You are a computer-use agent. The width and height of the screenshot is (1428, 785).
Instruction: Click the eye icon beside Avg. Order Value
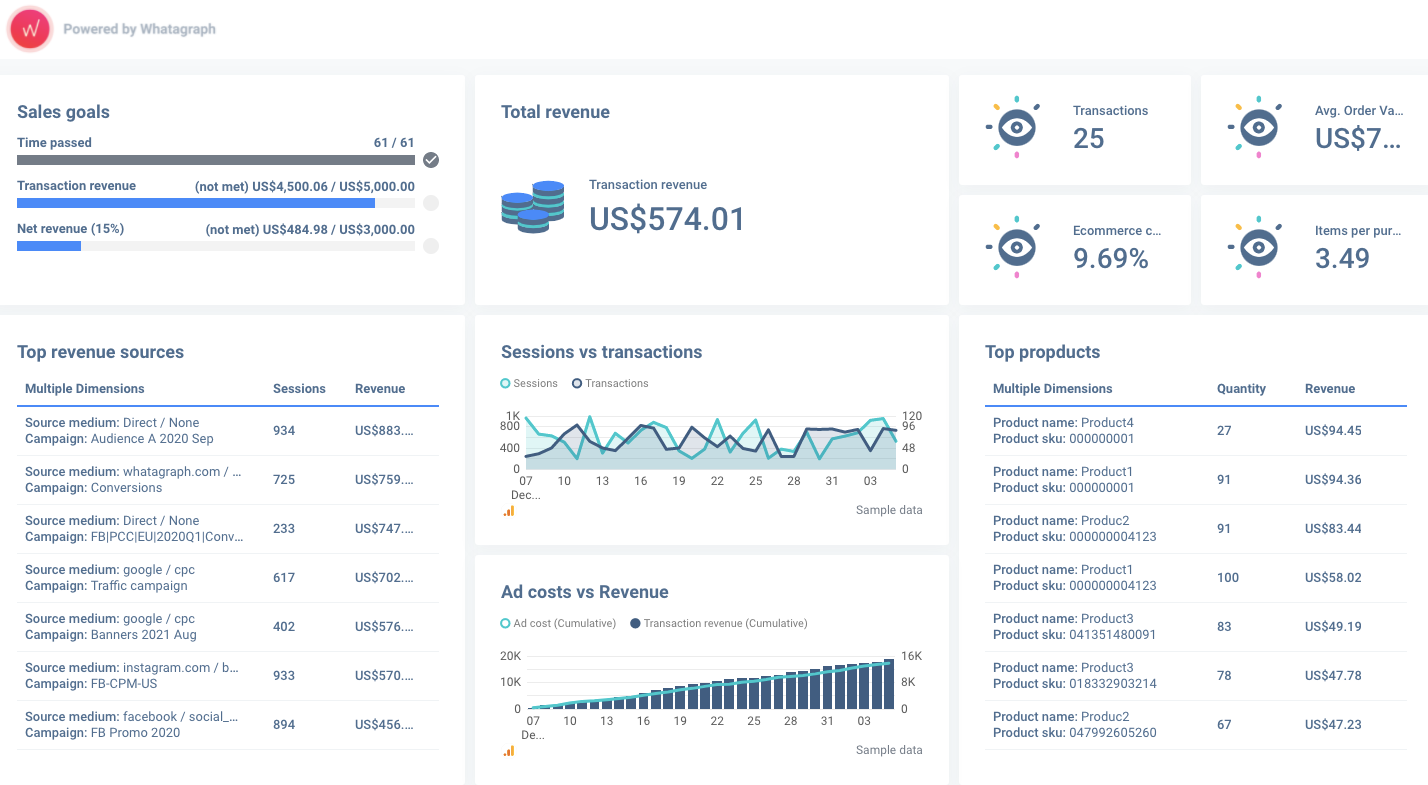(1258, 128)
